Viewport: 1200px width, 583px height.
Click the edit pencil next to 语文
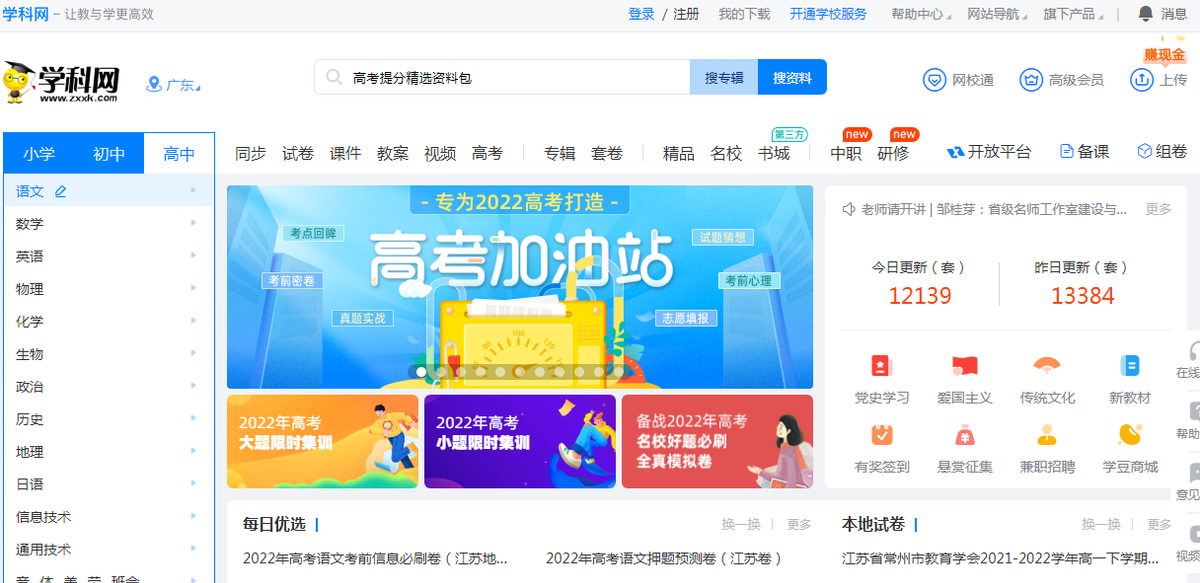(61, 191)
